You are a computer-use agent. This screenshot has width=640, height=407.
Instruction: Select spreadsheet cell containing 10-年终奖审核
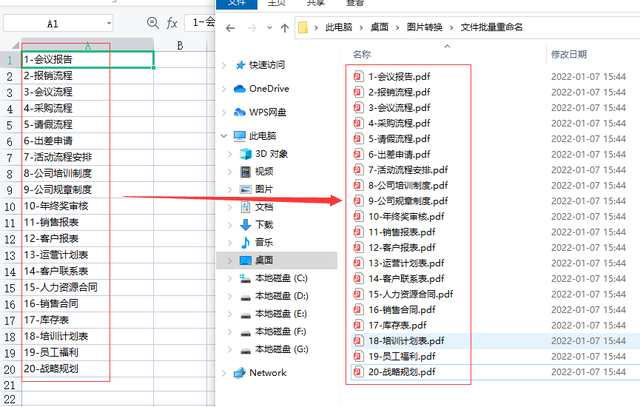56,206
